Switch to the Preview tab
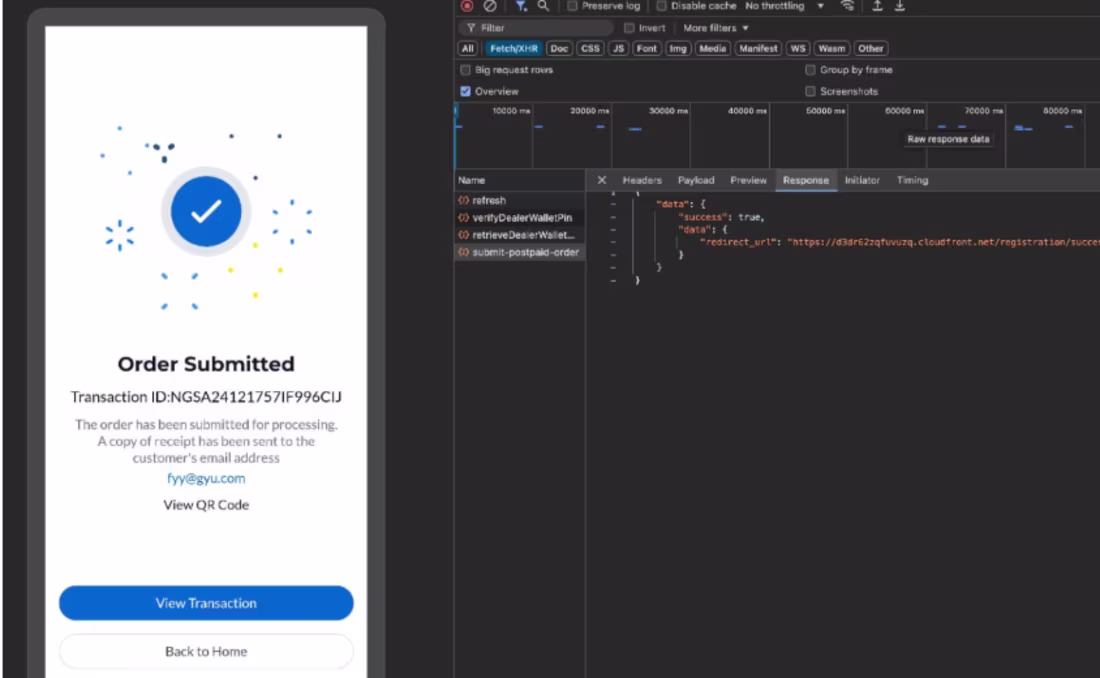The image size is (1100, 678). [x=749, y=180]
